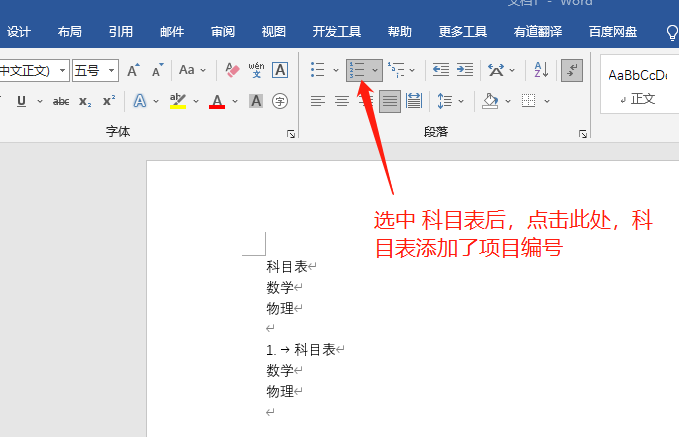
Task: Click the clear formatting eraser icon
Action: [232, 70]
